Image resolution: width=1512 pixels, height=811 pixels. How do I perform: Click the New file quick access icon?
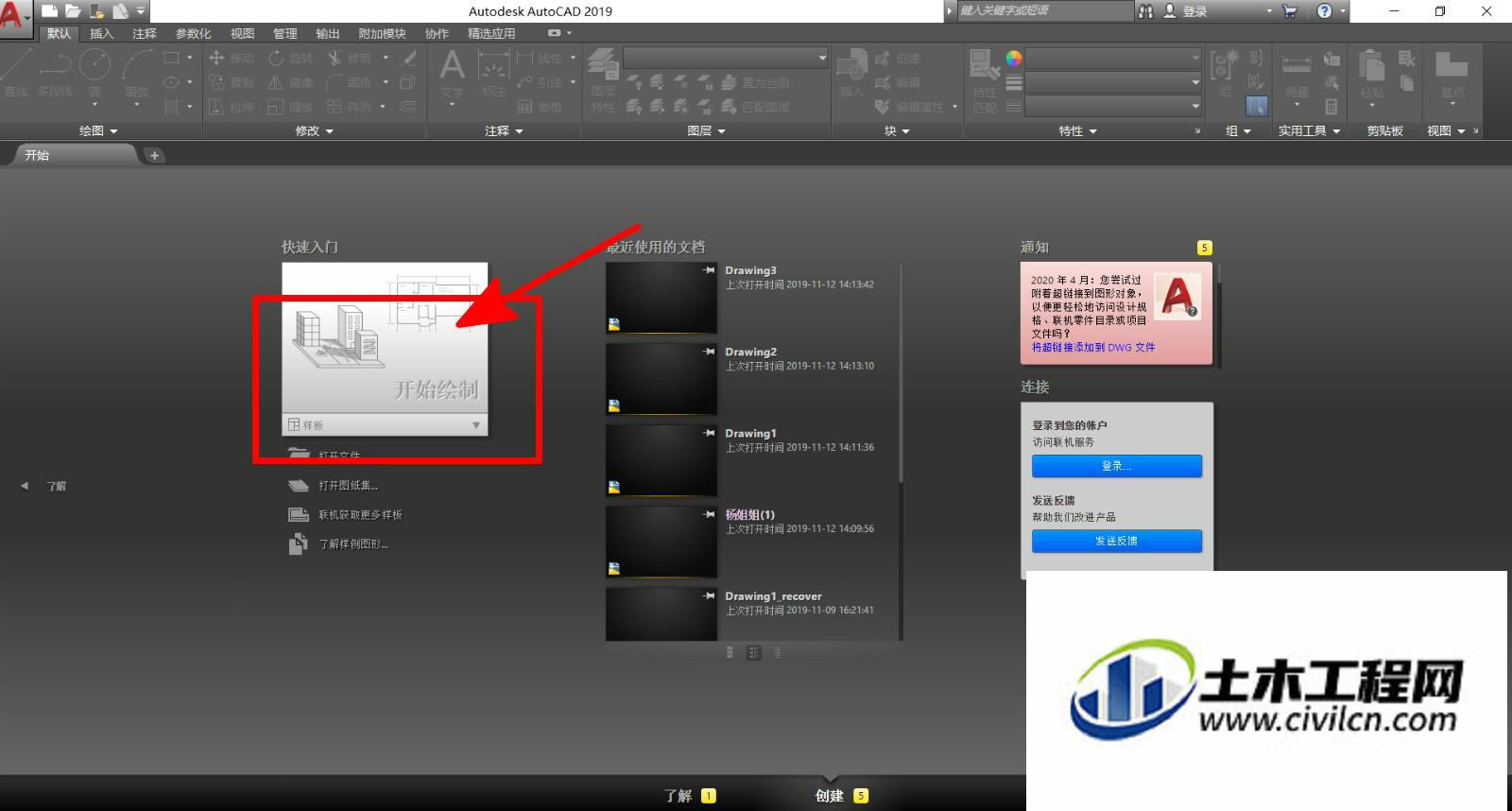[x=50, y=11]
